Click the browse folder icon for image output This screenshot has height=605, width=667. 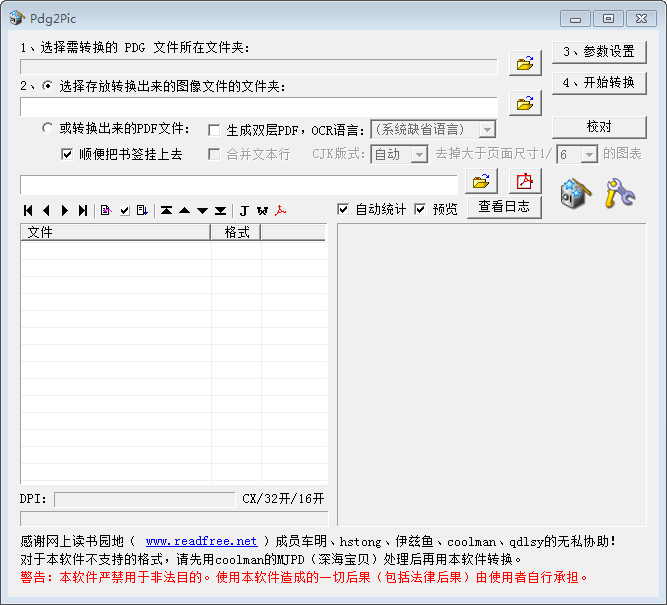[x=525, y=103]
